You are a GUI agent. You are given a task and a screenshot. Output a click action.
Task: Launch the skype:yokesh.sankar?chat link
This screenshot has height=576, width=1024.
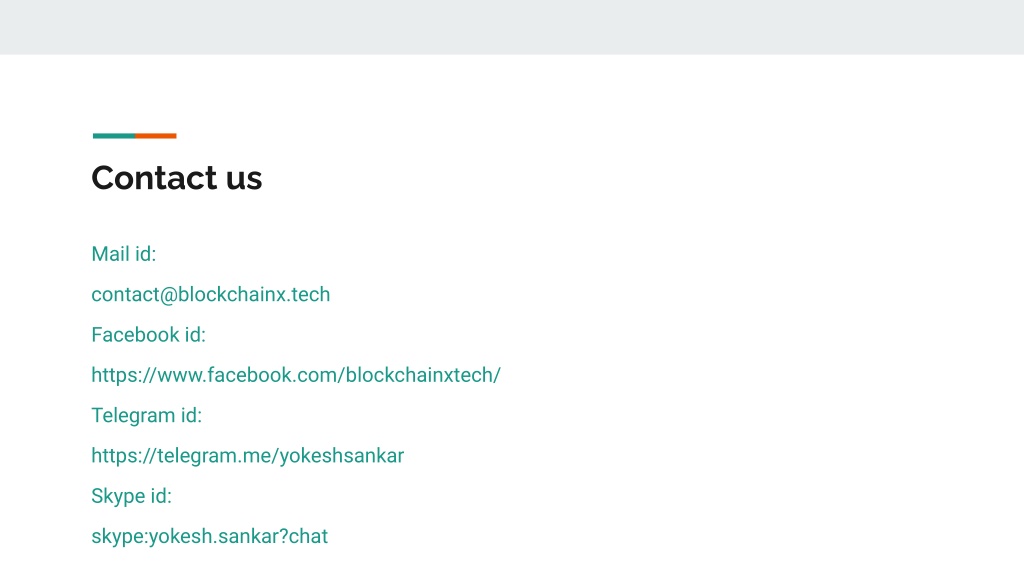[210, 536]
